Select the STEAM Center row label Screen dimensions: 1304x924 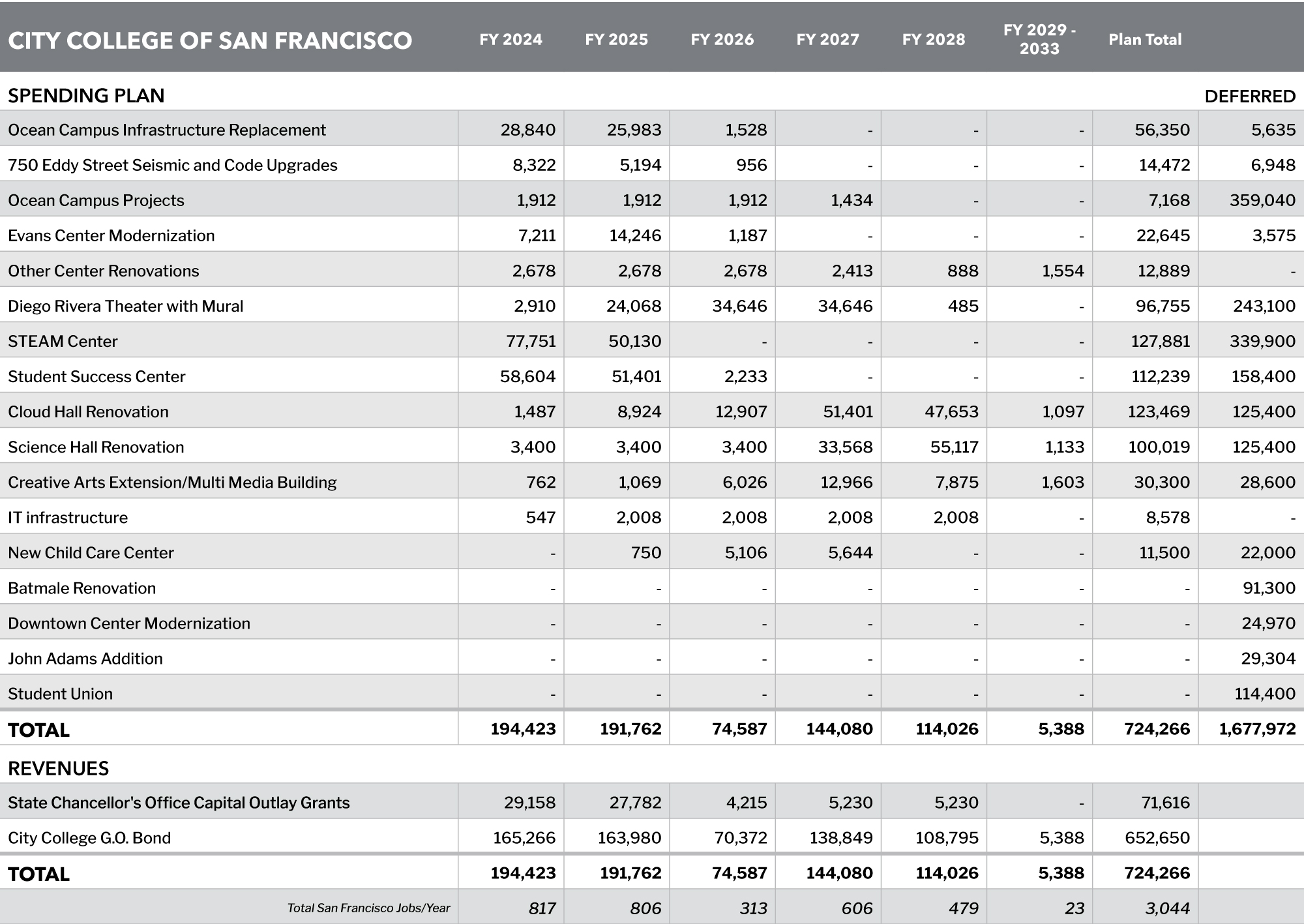(x=63, y=341)
